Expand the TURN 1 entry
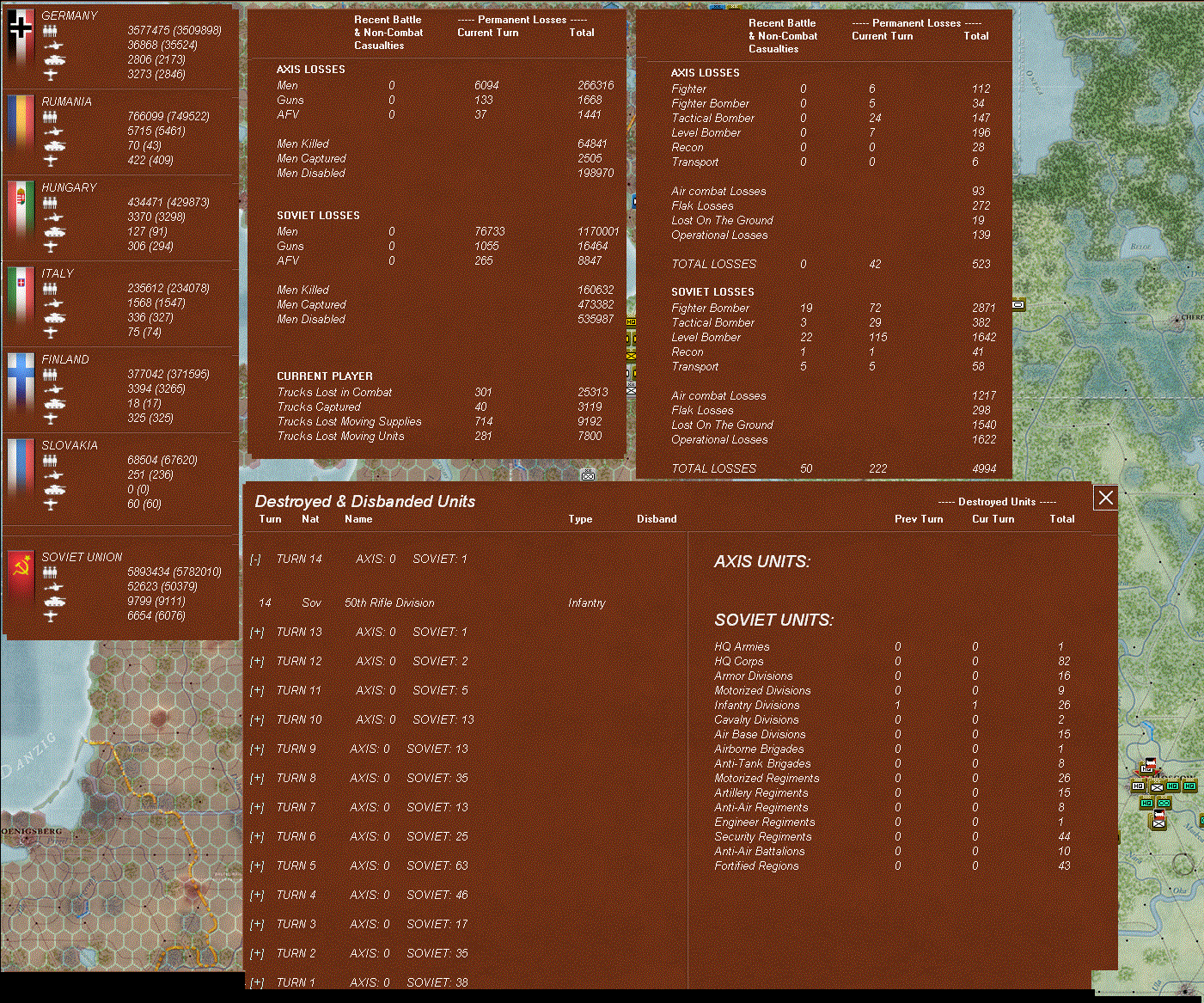This screenshot has height=1003, width=1204. (256, 983)
